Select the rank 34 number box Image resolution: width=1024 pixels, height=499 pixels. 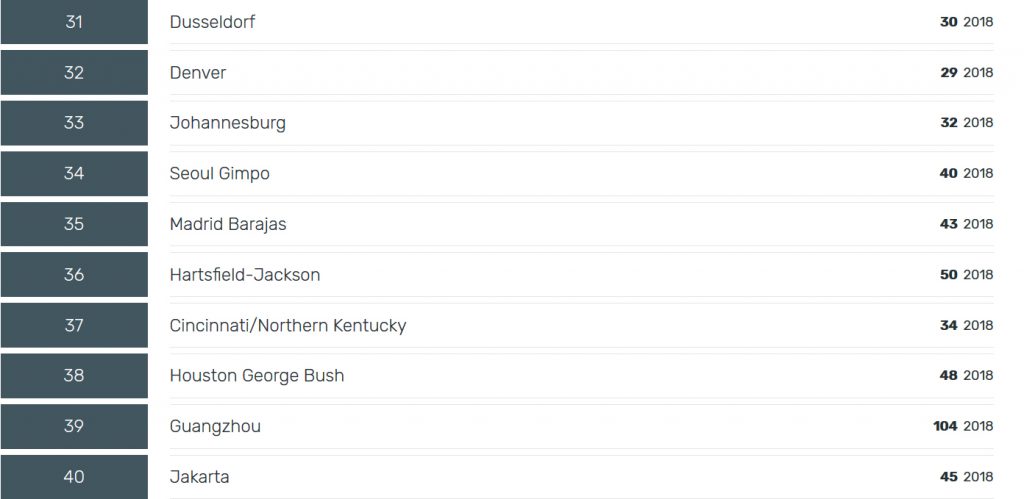[74, 174]
